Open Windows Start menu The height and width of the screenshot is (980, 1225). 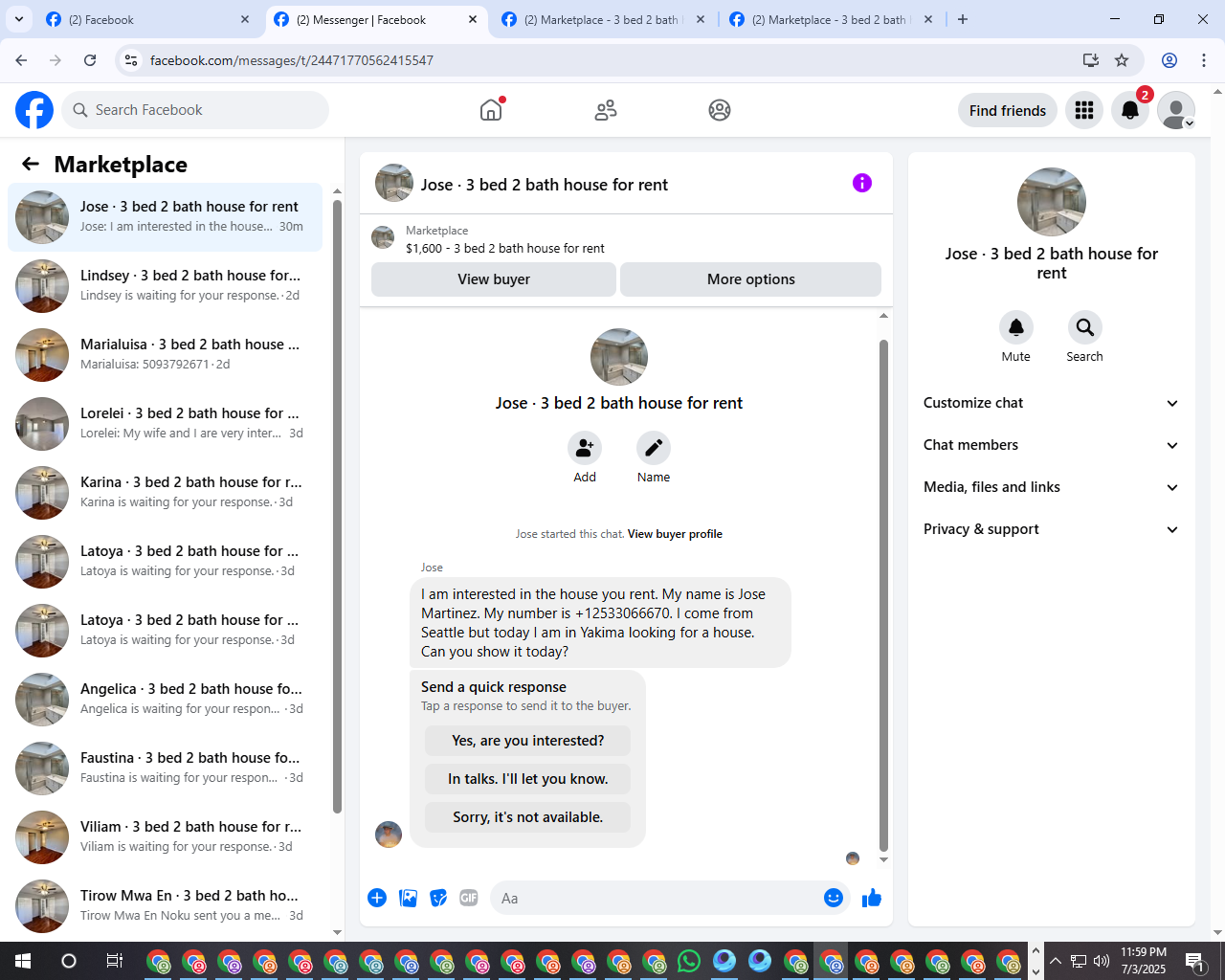point(23,961)
